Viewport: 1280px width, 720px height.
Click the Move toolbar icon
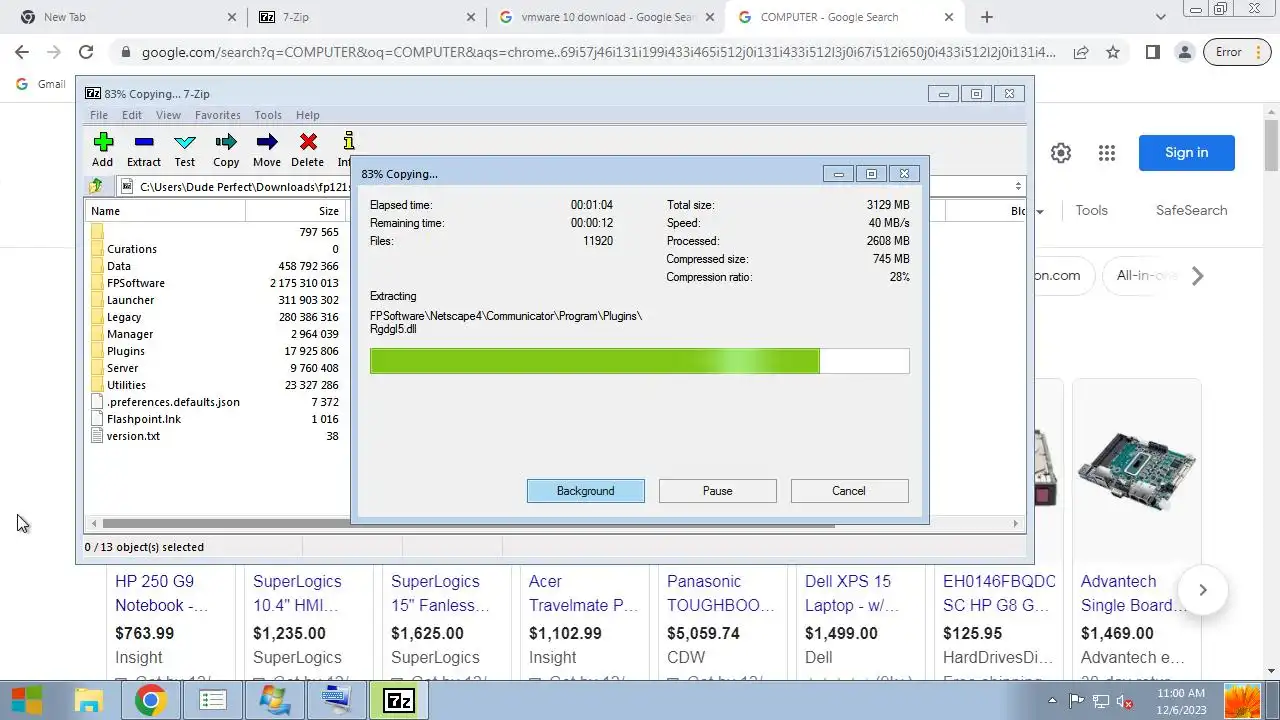point(267,149)
